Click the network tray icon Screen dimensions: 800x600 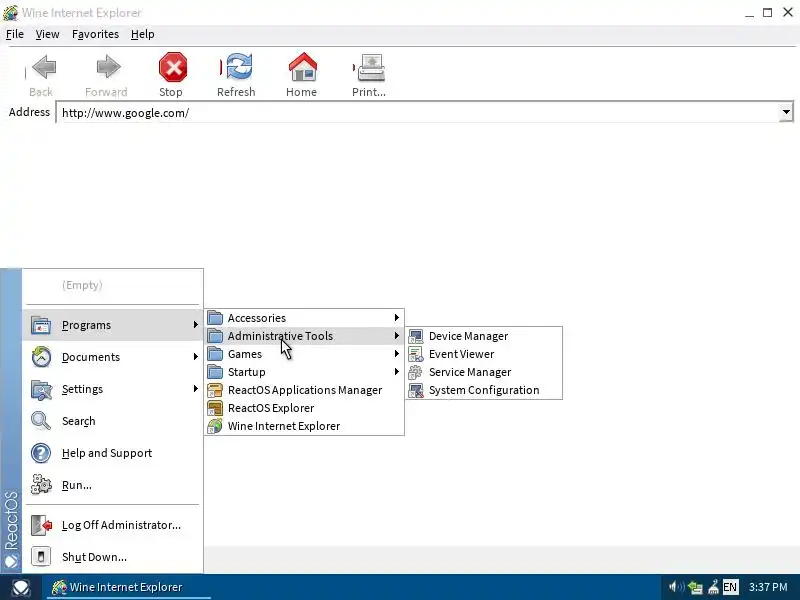(695, 587)
